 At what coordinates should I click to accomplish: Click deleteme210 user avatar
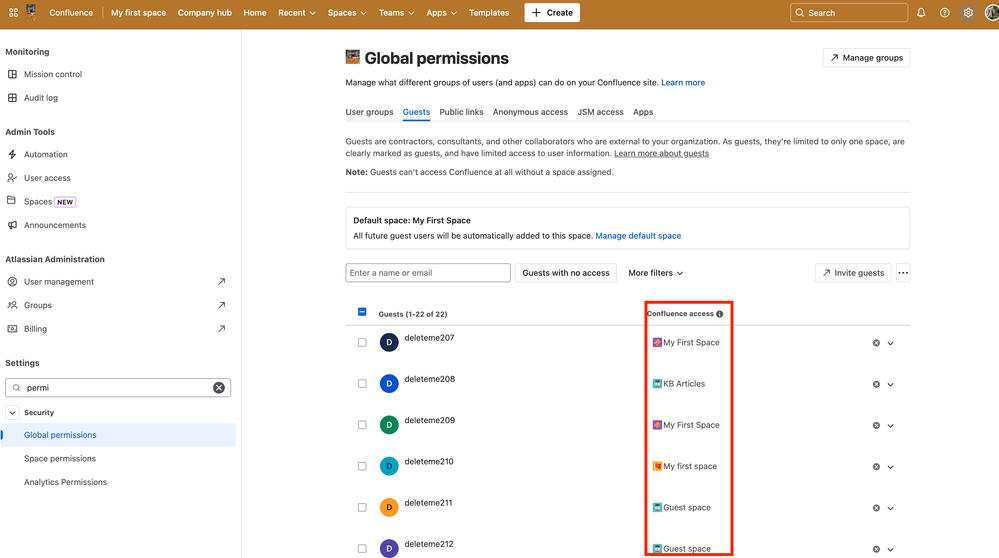(389, 466)
